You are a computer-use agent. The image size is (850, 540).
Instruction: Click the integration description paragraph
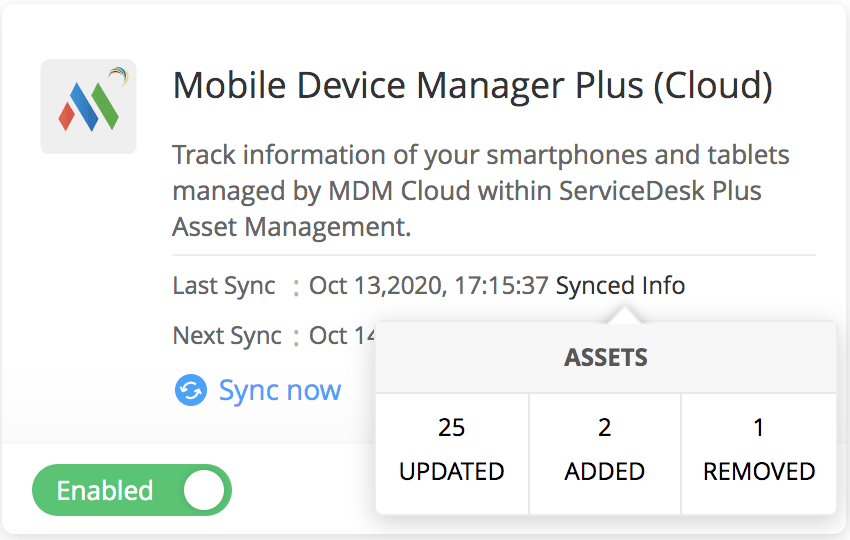click(x=480, y=191)
